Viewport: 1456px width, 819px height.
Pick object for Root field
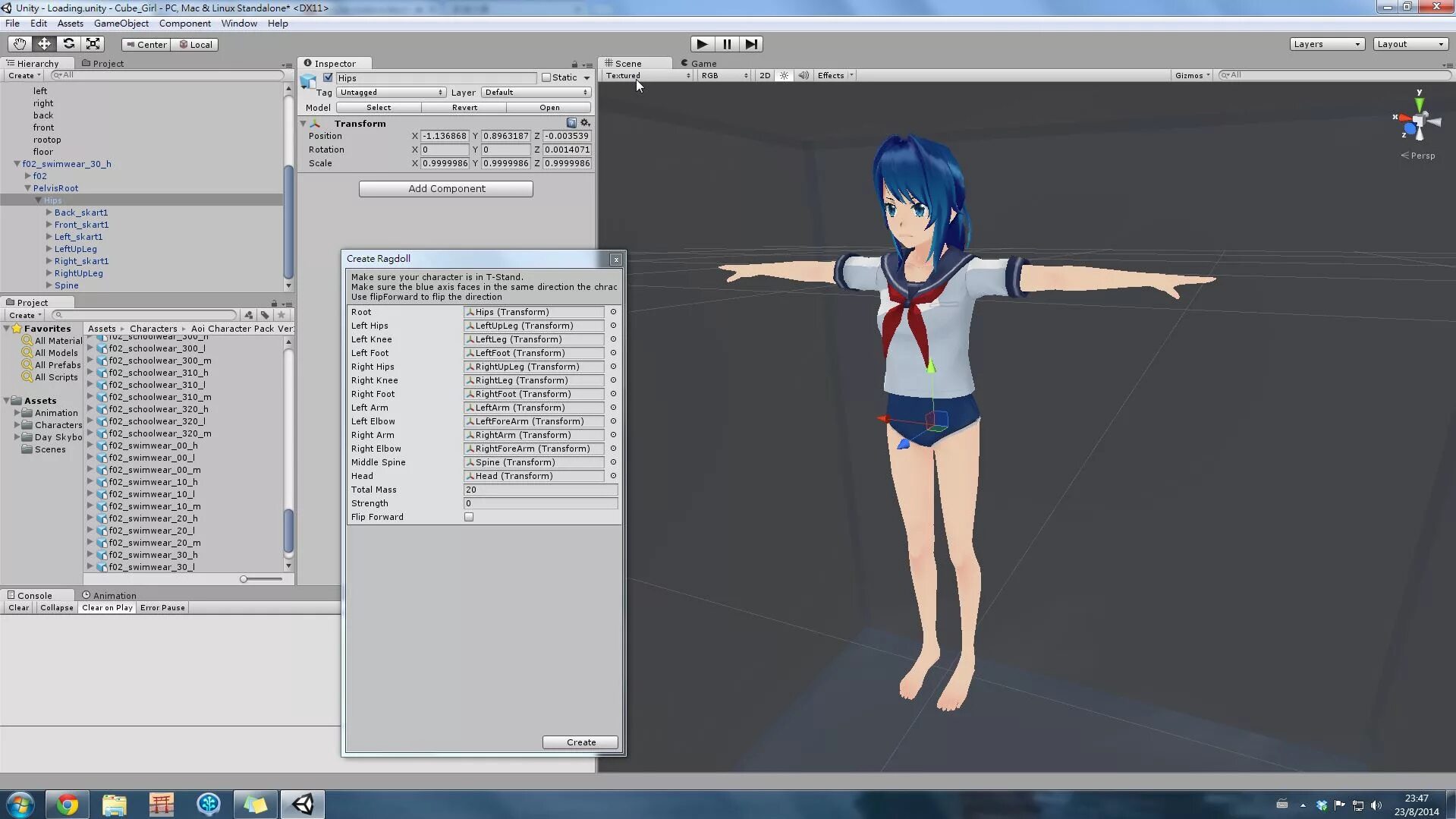pos(613,312)
